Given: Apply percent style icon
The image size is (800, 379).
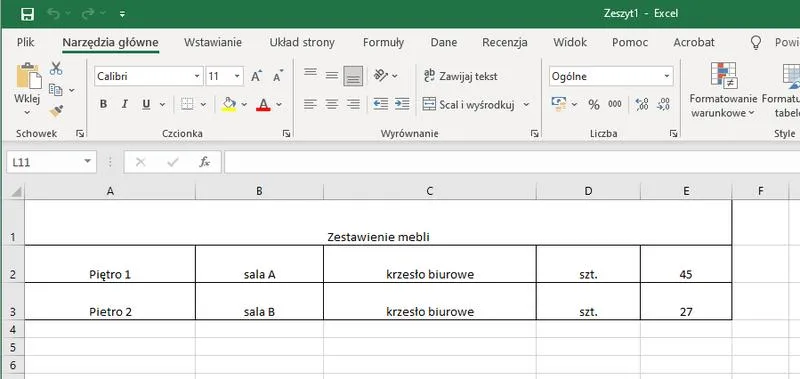Looking at the screenshot, I should coord(594,105).
